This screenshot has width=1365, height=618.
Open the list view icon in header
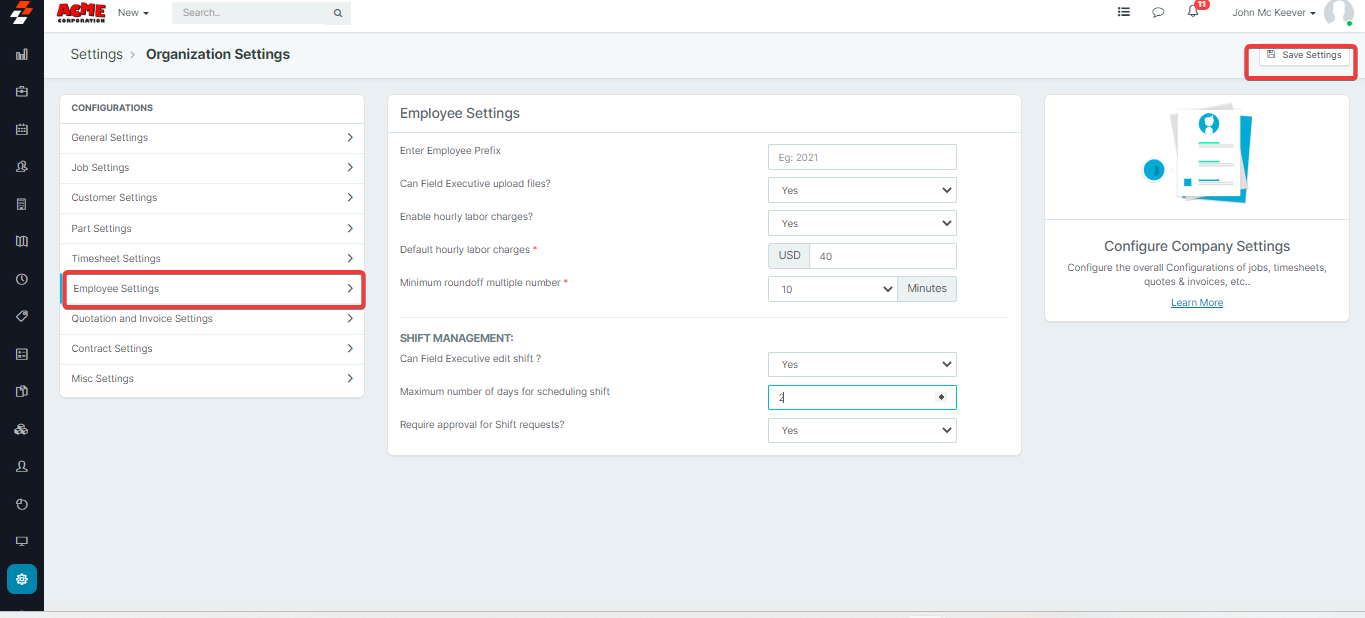coord(1124,13)
